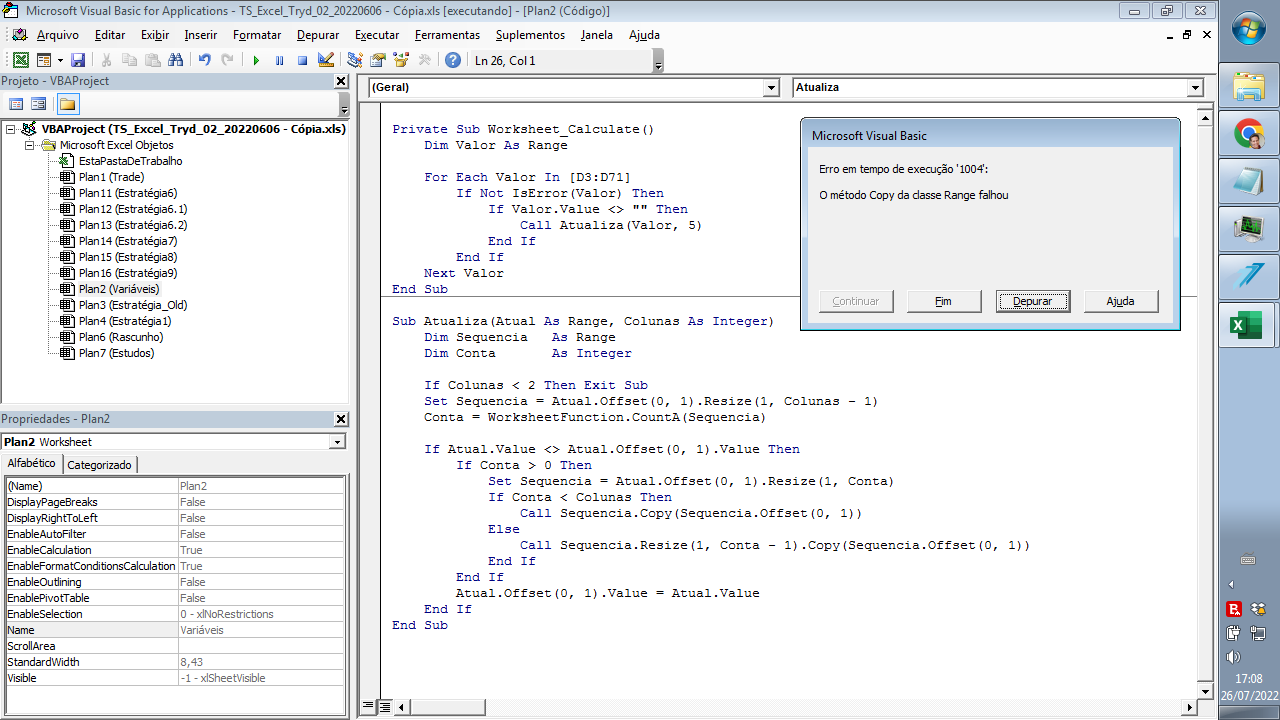Click the Cut scissors icon
The image size is (1280, 720).
[106, 60]
